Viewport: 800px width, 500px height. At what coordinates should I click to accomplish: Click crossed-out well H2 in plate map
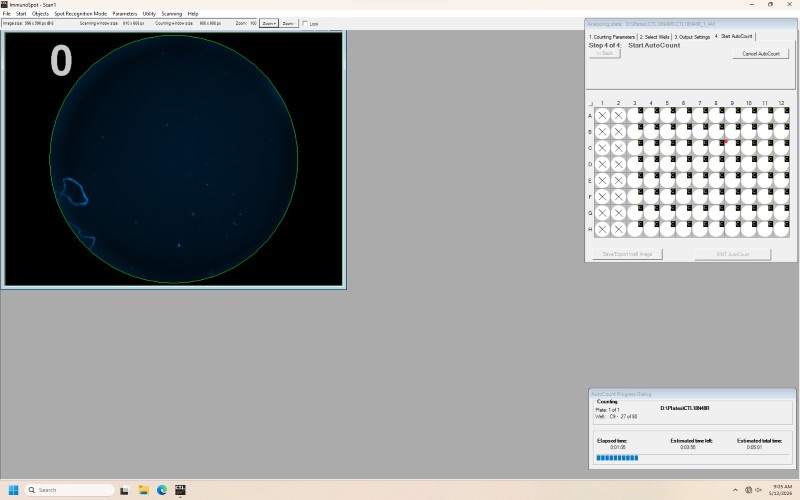coord(618,229)
